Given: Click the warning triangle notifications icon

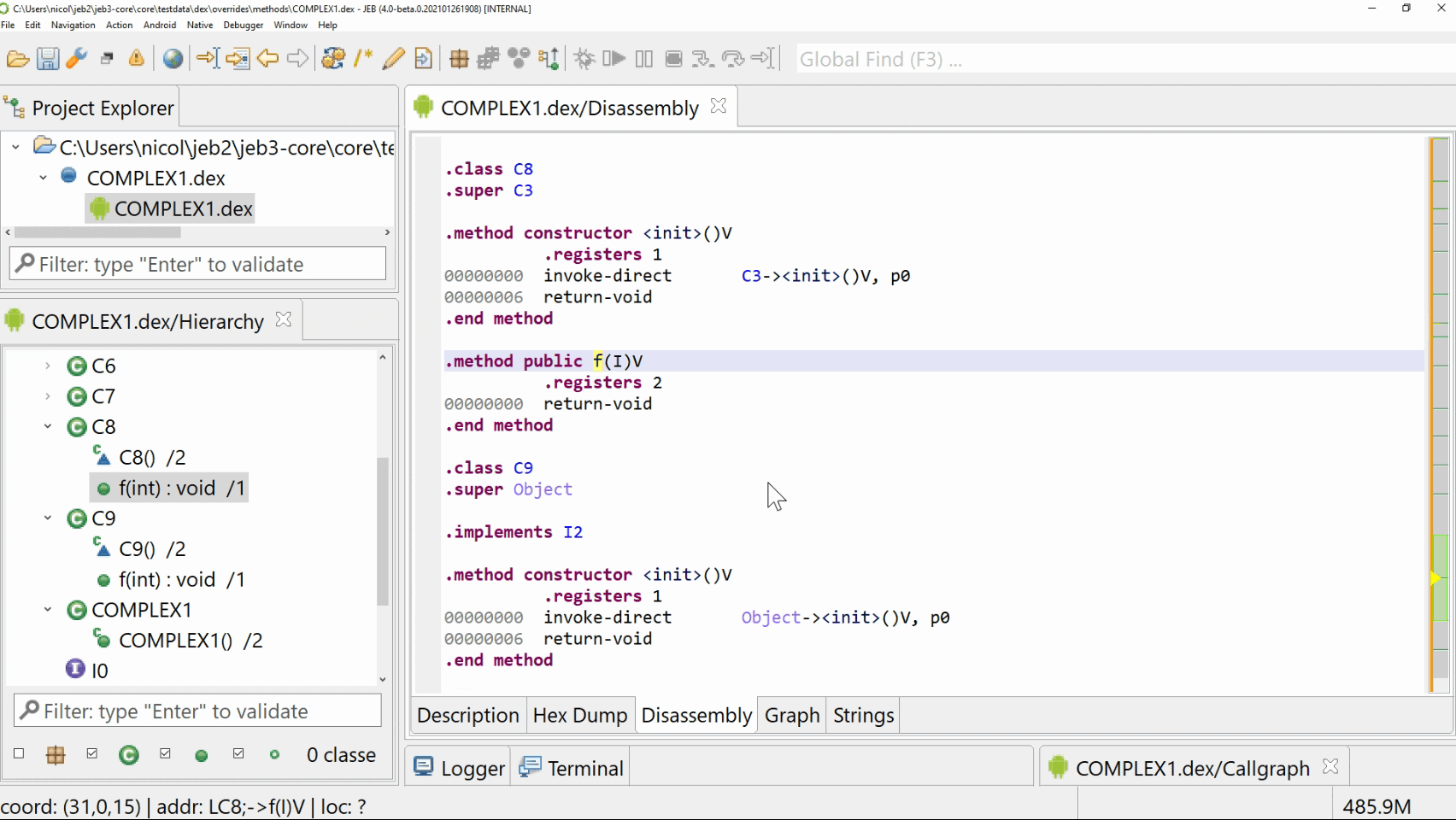Looking at the screenshot, I should point(136,59).
